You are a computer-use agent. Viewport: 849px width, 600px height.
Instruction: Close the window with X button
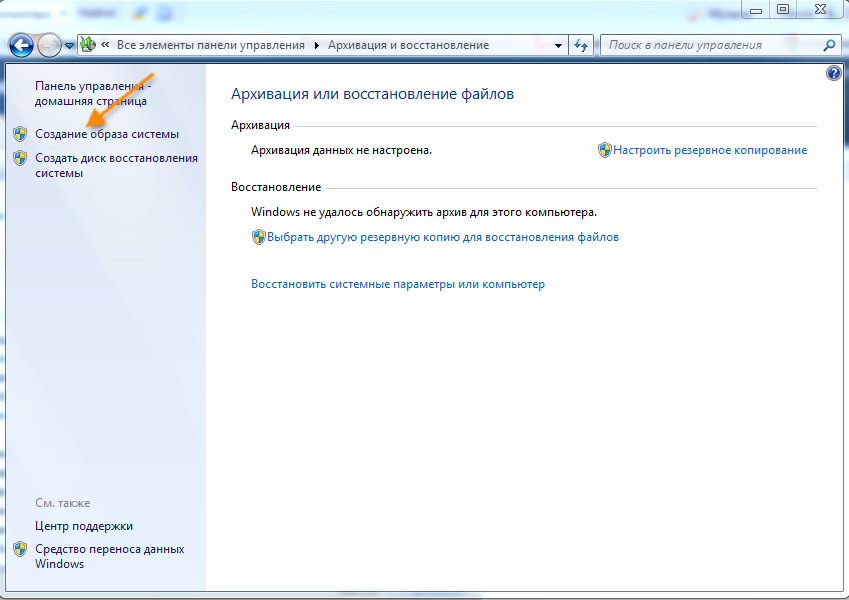820,10
